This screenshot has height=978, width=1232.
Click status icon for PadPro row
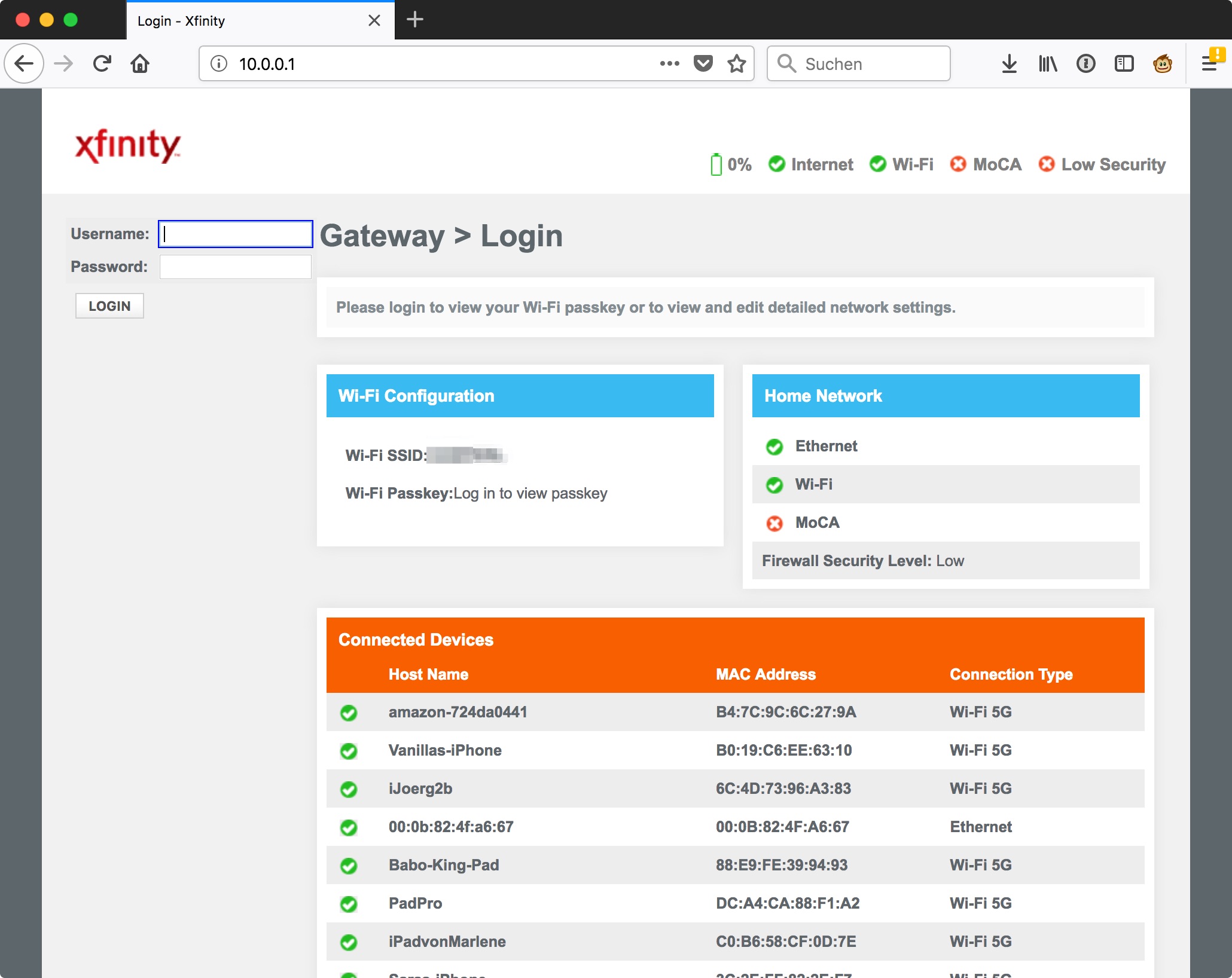349,904
